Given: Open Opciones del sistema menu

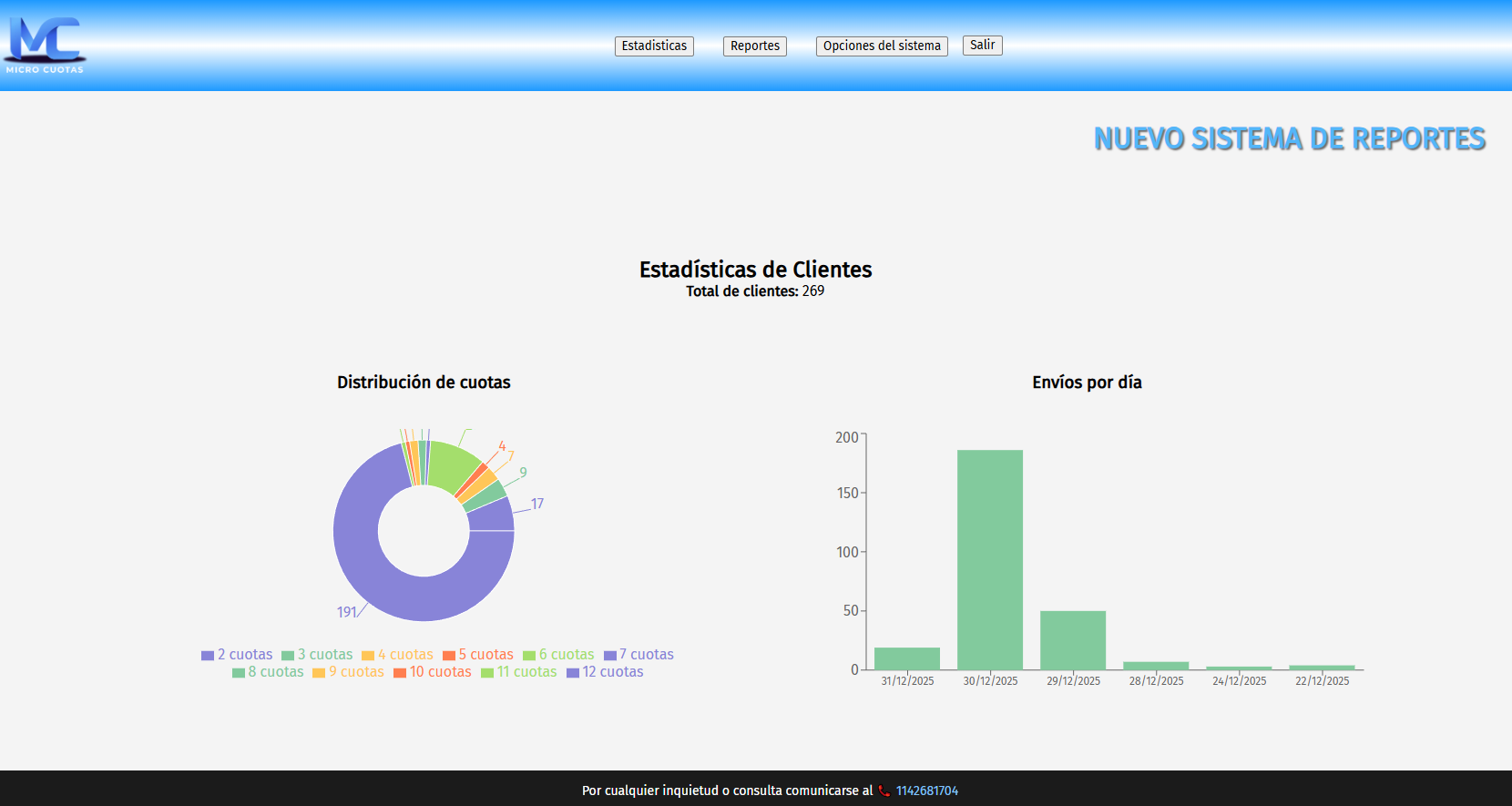Looking at the screenshot, I should (881, 46).
